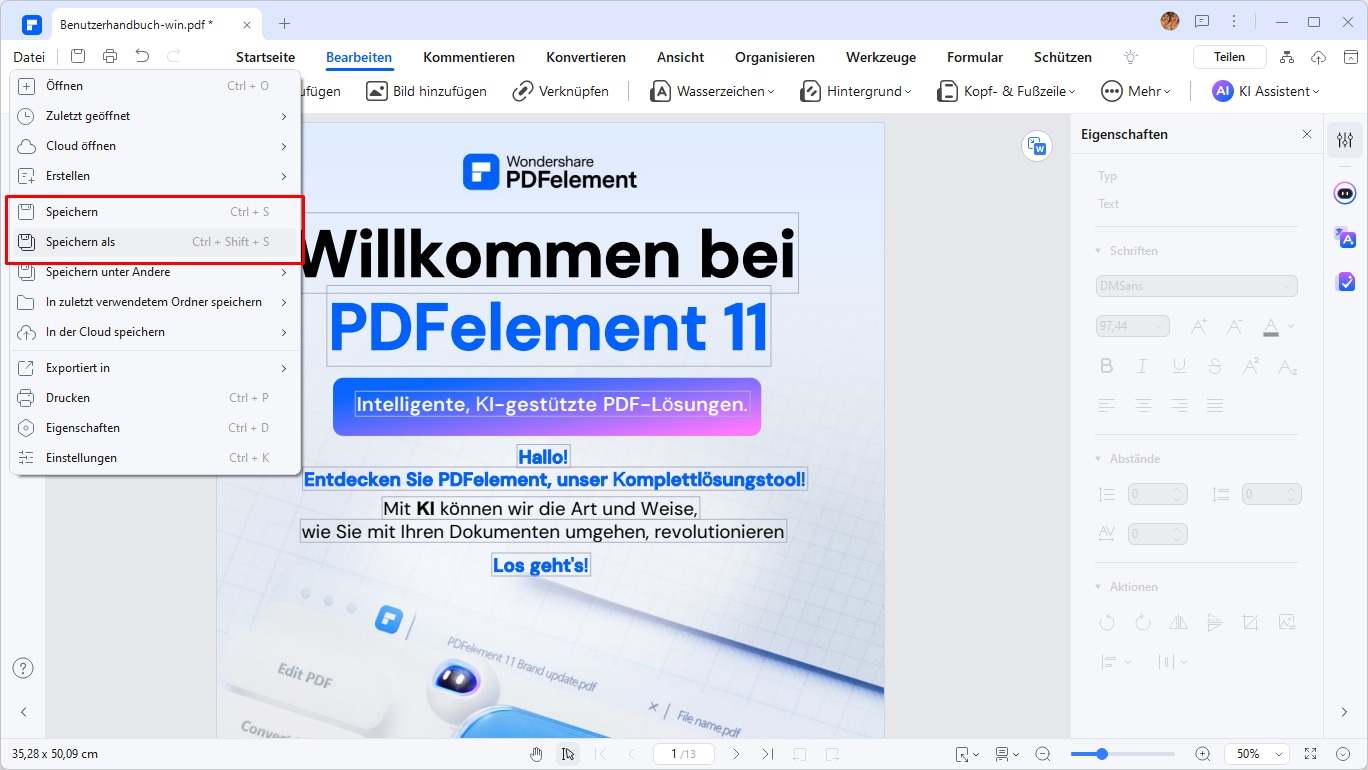
Task: Open the translate sidebar icon
Action: [x=1345, y=237]
